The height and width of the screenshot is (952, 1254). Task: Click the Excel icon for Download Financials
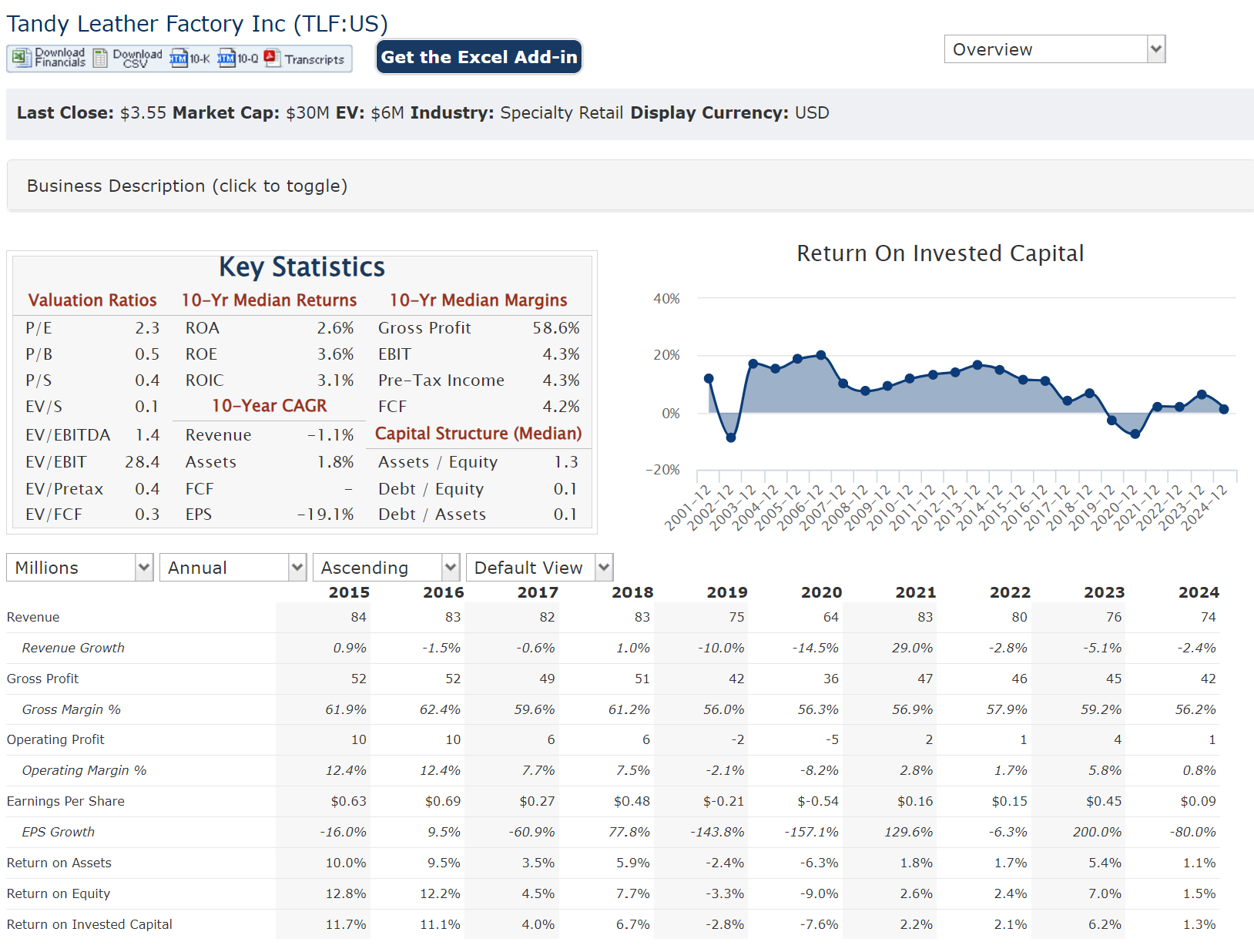pos(21,58)
